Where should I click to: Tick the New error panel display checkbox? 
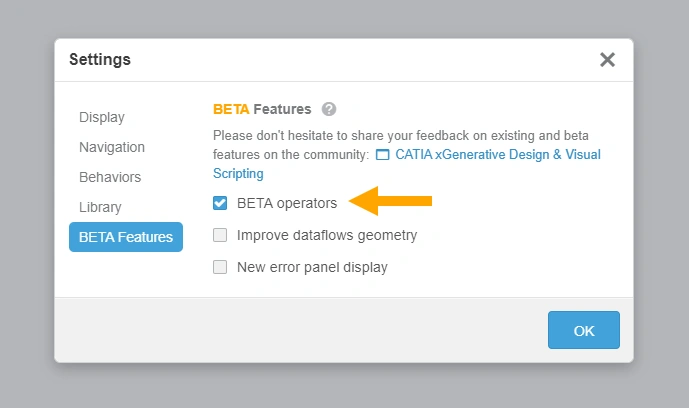[220, 267]
